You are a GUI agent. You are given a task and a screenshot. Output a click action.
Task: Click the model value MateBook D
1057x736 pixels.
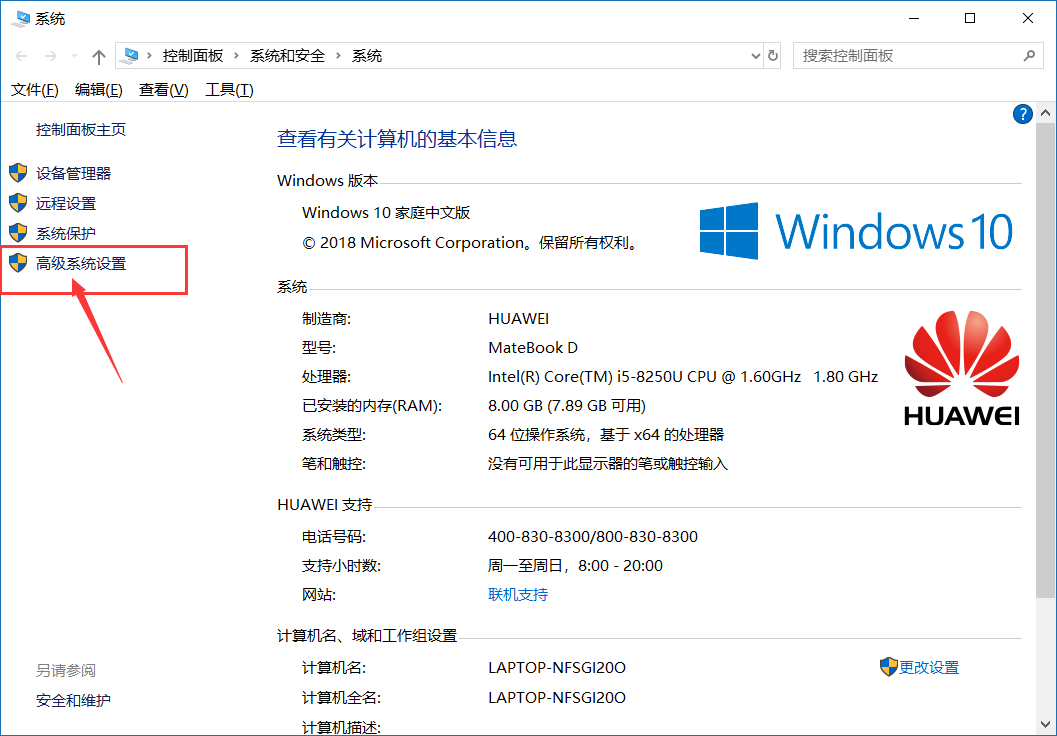click(533, 347)
